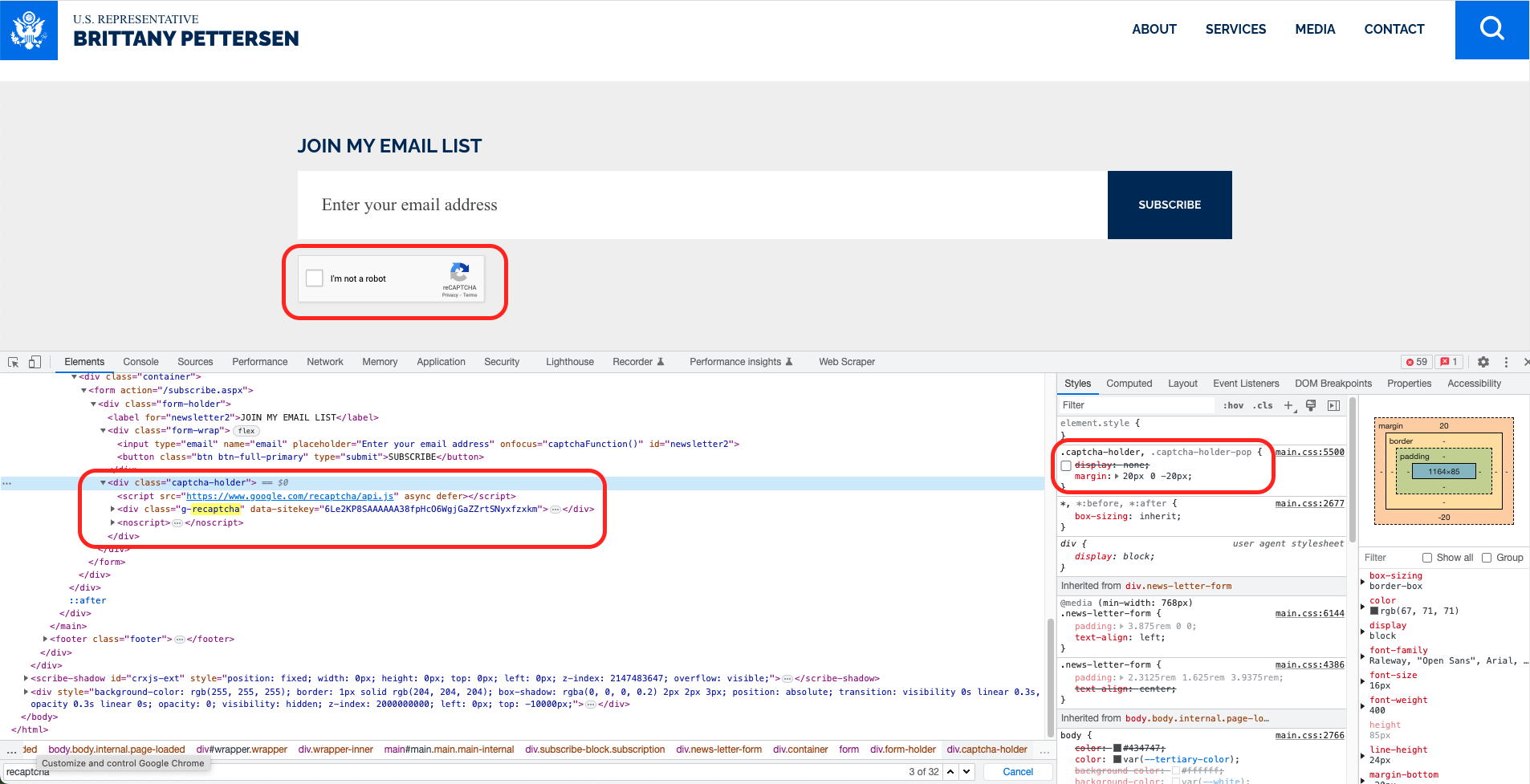Open the Computed styles tab

1129,384
